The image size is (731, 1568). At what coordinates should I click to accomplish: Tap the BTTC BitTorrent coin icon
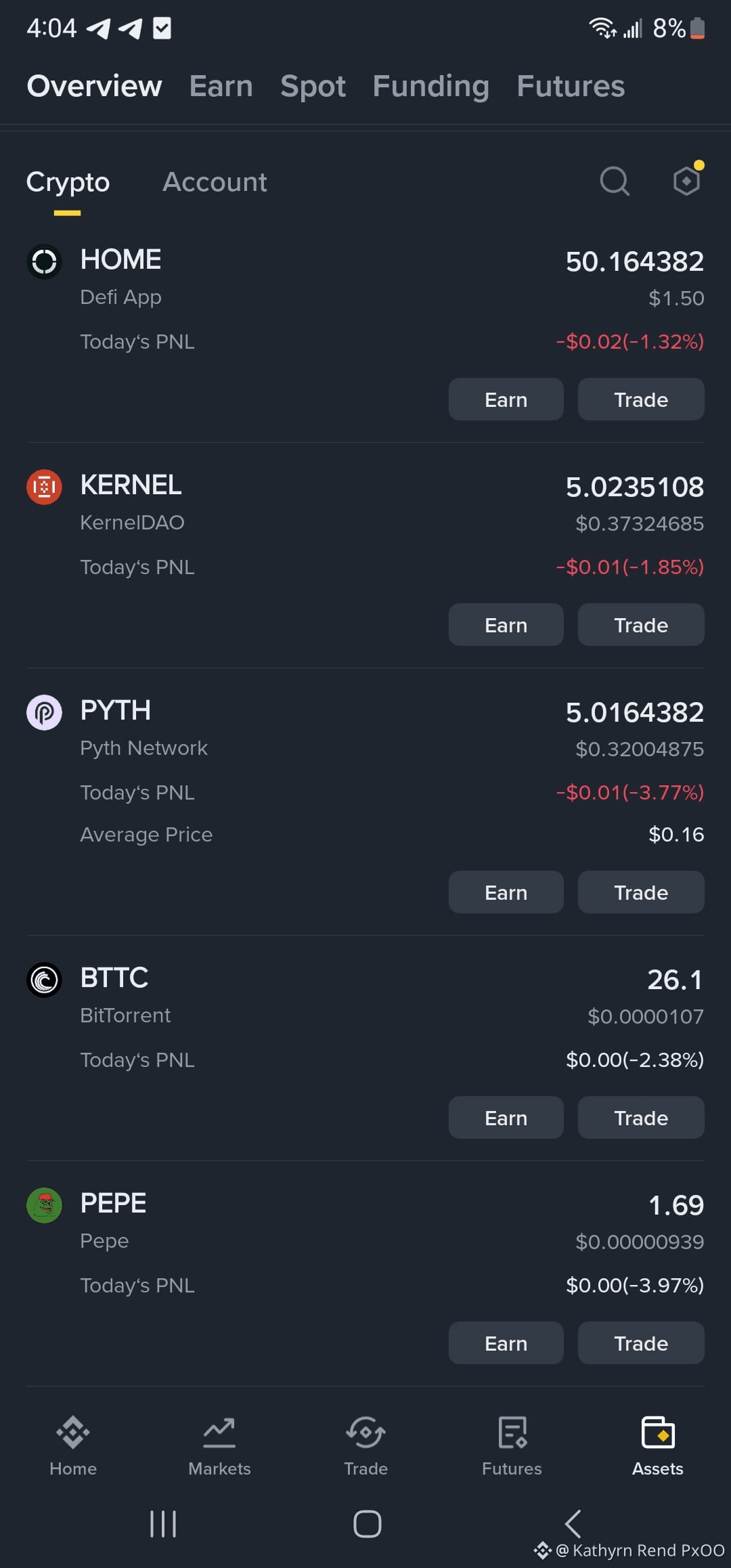coord(44,980)
